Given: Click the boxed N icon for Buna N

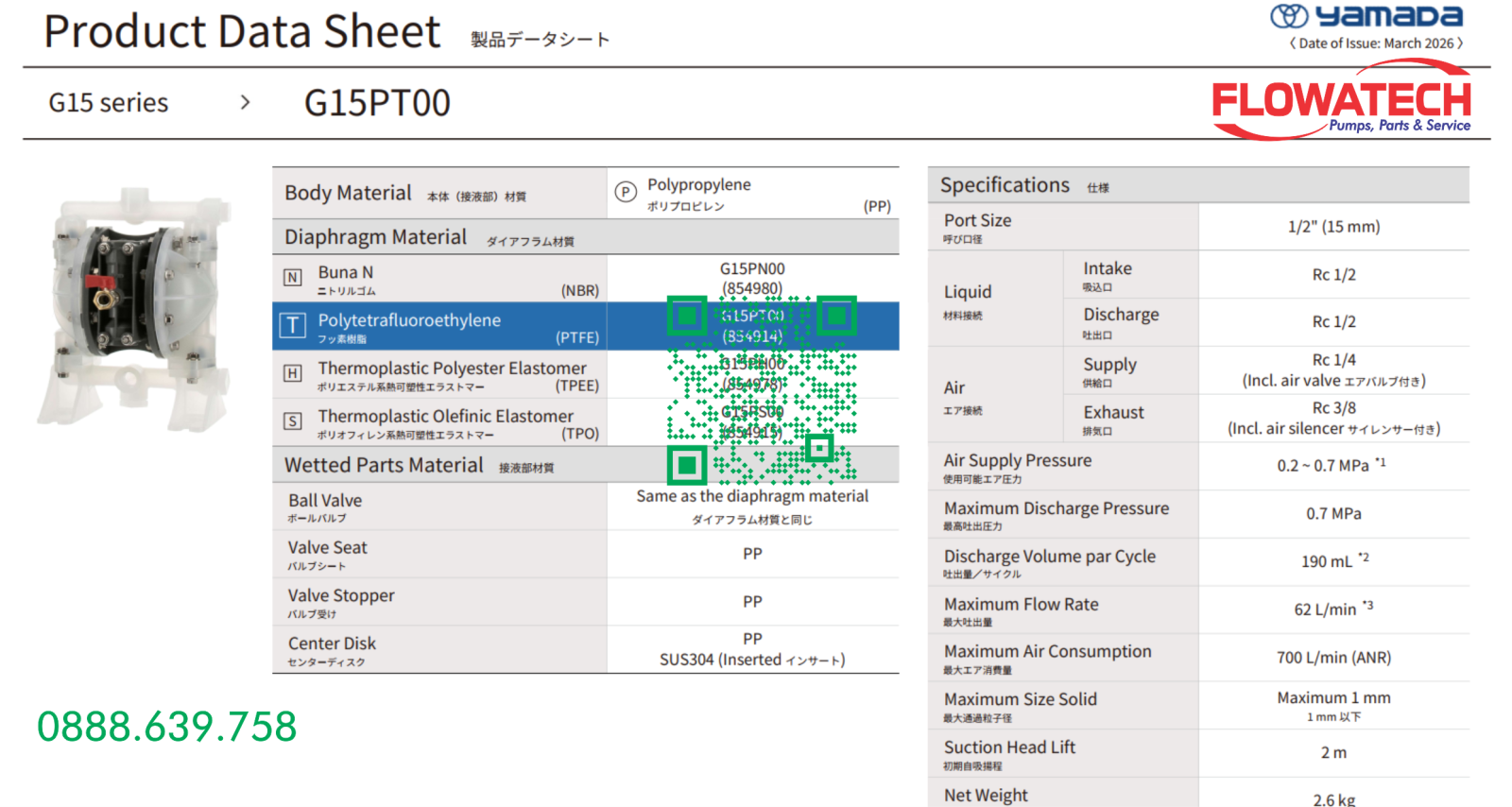Looking at the screenshot, I should 293,277.
